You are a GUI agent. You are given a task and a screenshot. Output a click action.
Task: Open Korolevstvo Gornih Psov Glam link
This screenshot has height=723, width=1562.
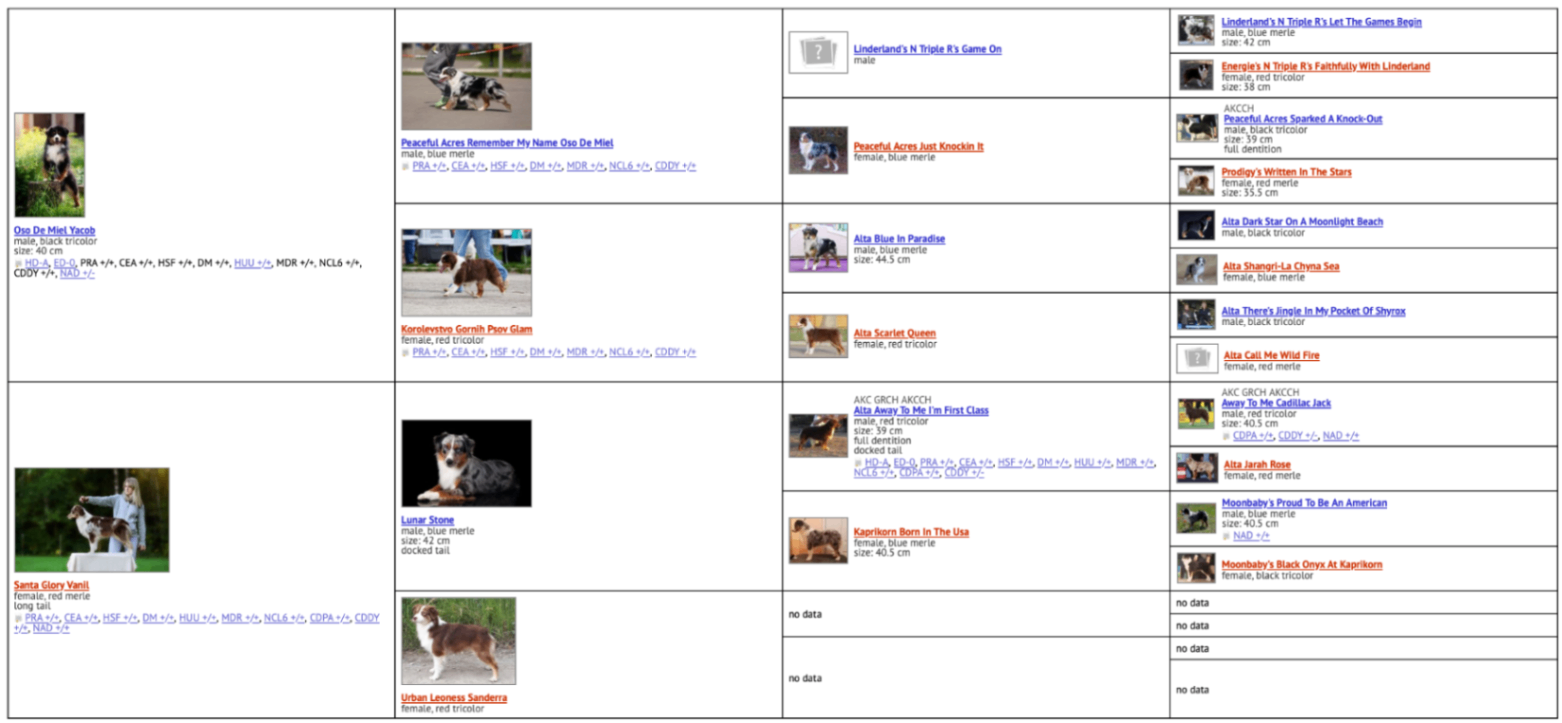coord(467,329)
